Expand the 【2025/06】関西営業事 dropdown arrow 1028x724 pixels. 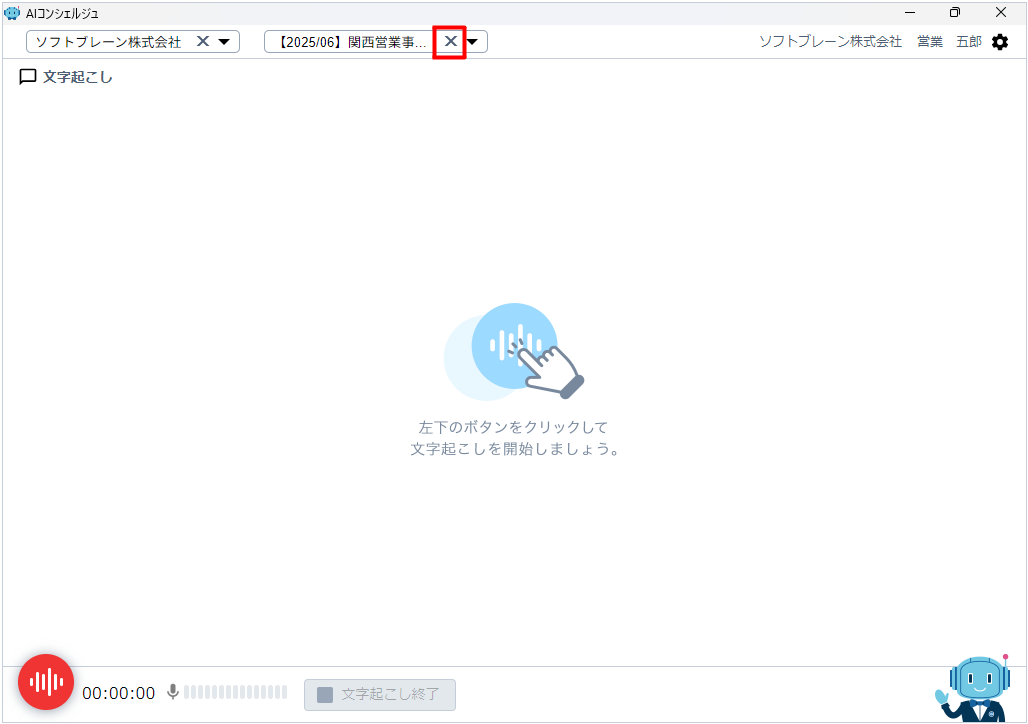click(473, 42)
